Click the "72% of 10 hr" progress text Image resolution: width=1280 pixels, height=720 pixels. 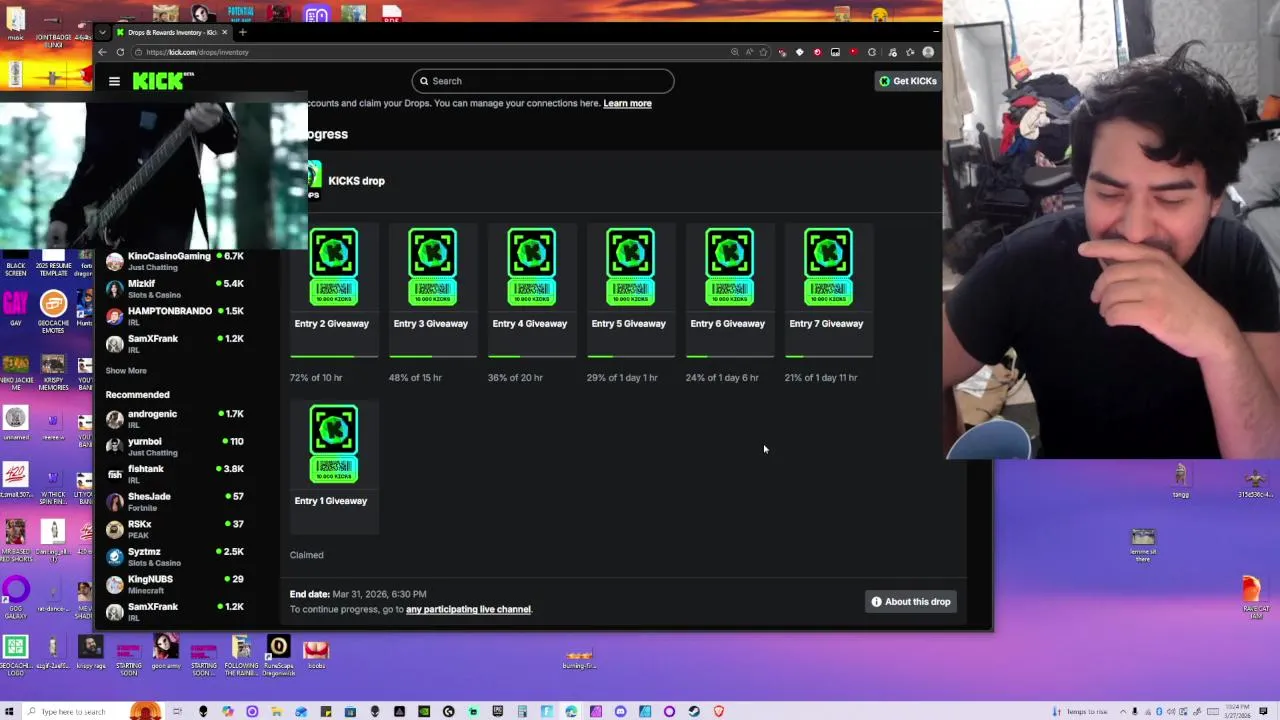click(x=316, y=378)
